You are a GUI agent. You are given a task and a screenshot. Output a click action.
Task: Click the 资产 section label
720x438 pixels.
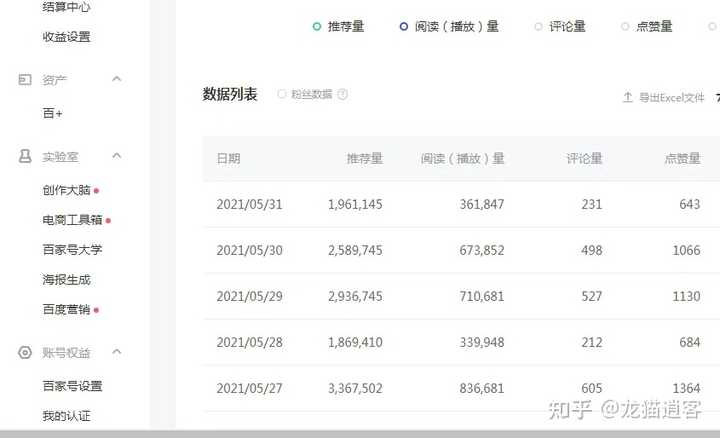(x=54, y=80)
